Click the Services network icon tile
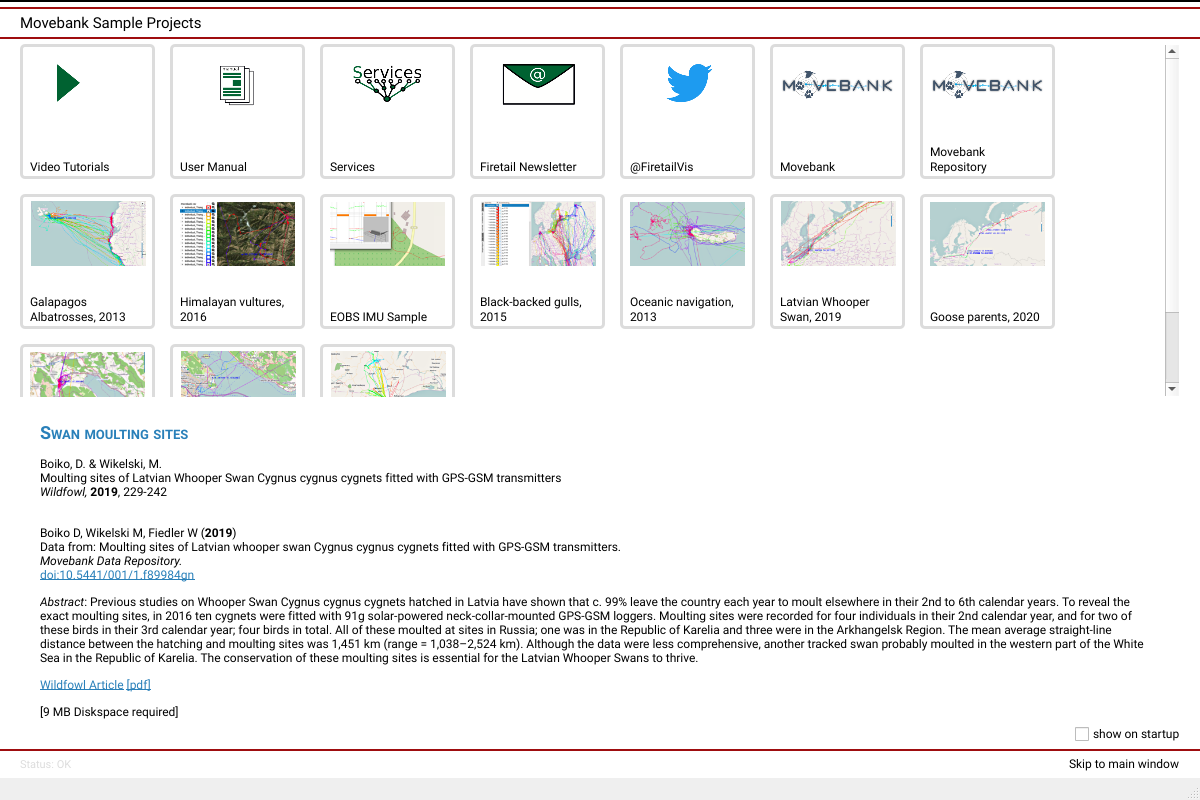Screen dimensions: 1200x800 (387, 84)
